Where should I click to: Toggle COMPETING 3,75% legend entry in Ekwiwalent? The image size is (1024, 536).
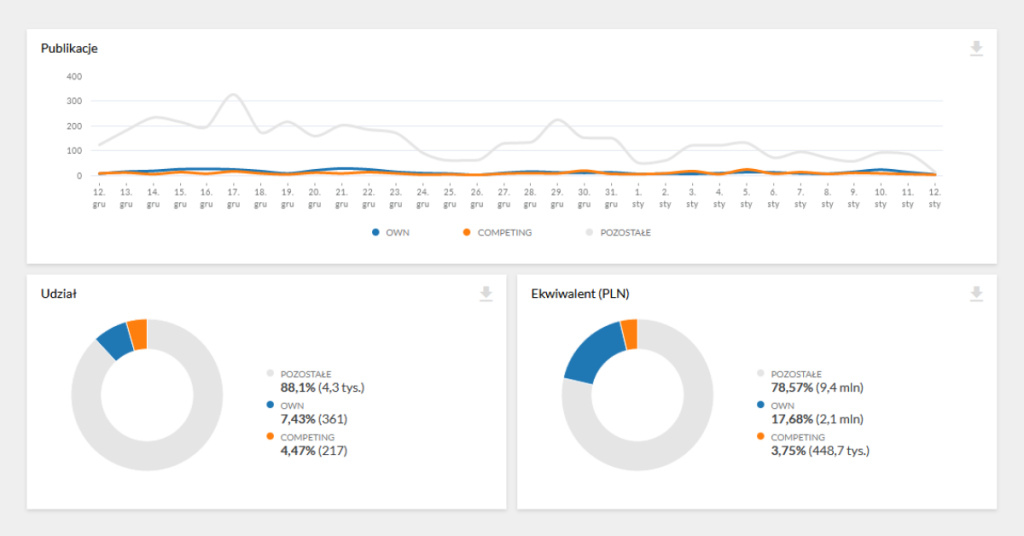813,444
